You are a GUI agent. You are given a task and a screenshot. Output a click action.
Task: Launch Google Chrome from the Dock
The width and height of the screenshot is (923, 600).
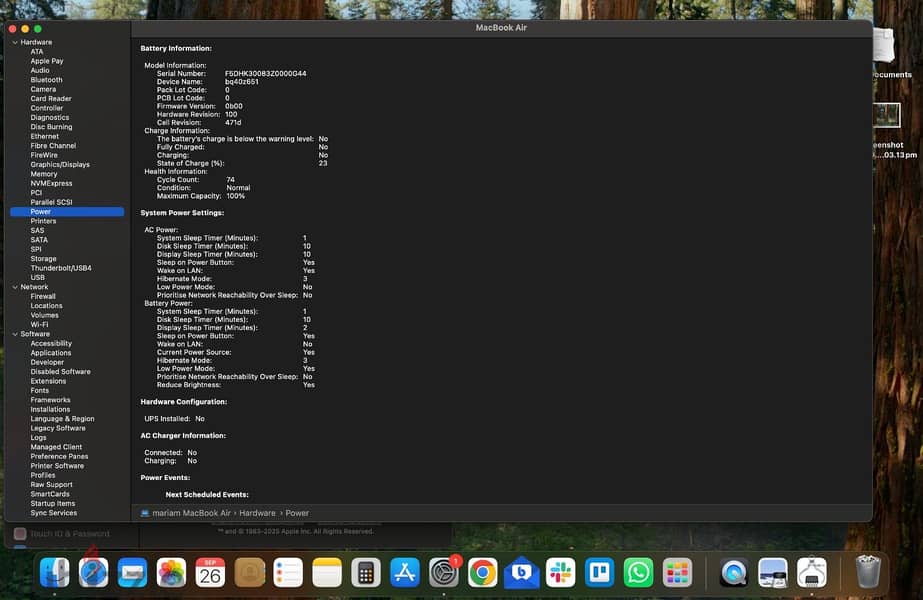[483, 572]
